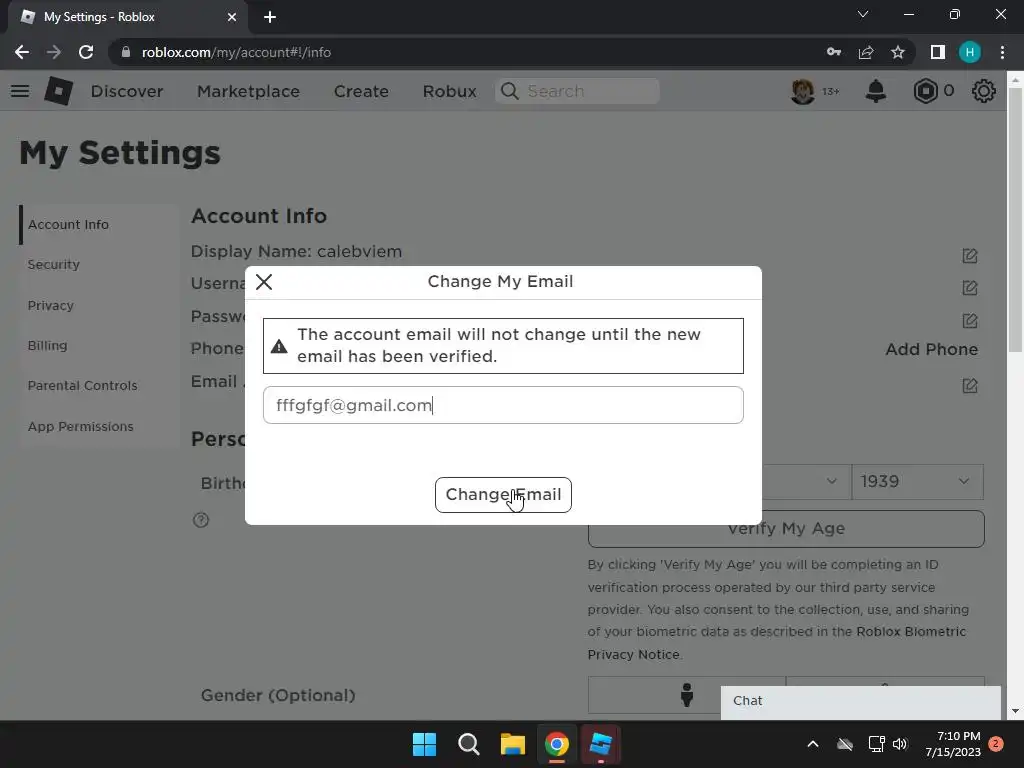Open the settings gear icon
The image size is (1024, 768).
(x=984, y=91)
